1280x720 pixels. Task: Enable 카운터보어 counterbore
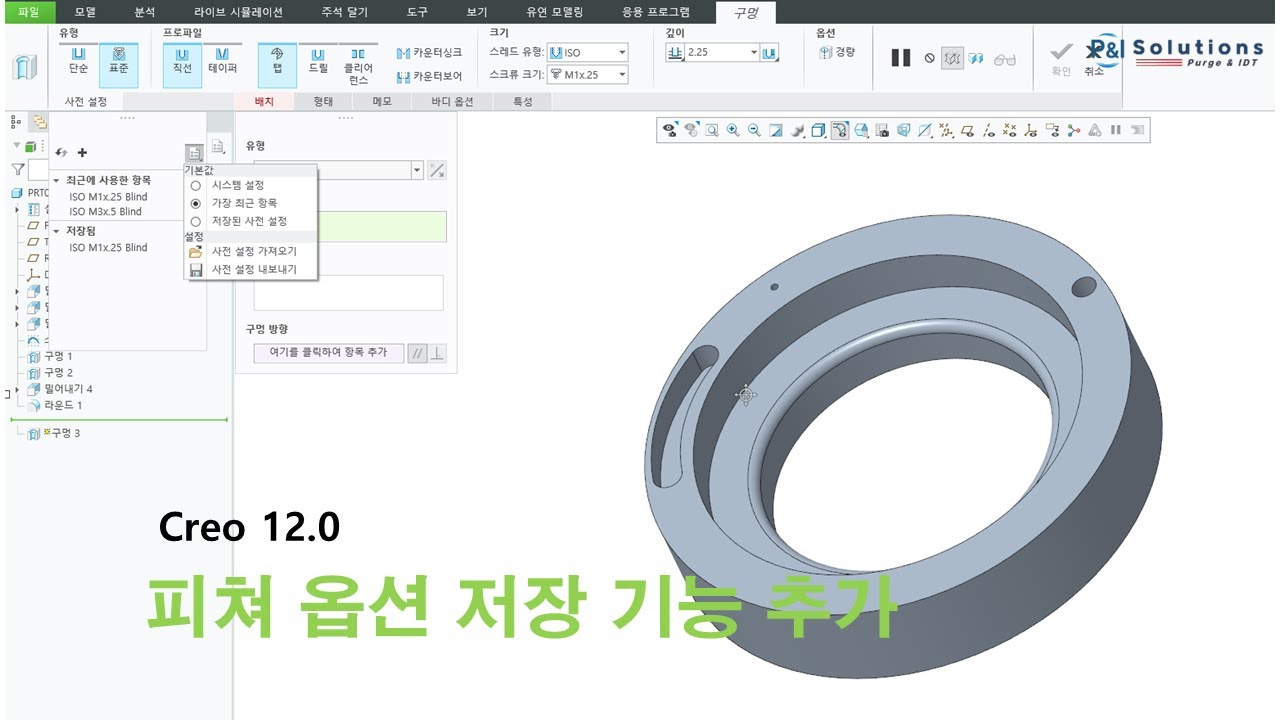pyautogui.click(x=430, y=76)
